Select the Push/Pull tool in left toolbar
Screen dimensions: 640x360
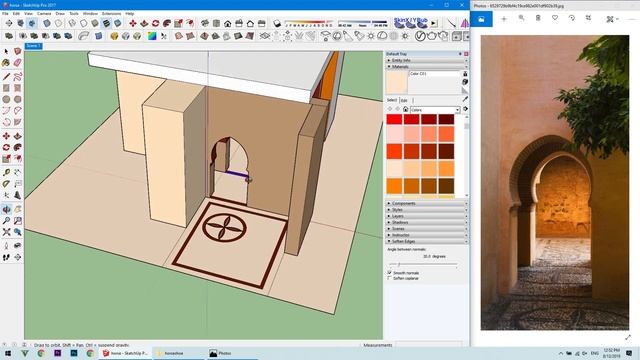point(17,136)
